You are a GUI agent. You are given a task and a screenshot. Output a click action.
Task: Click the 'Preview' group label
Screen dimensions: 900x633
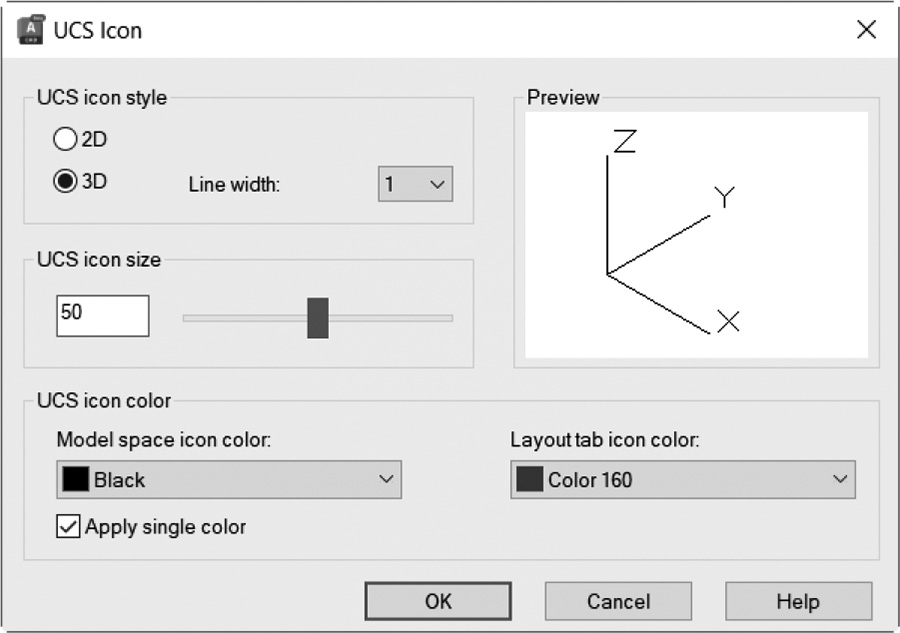[x=563, y=98]
